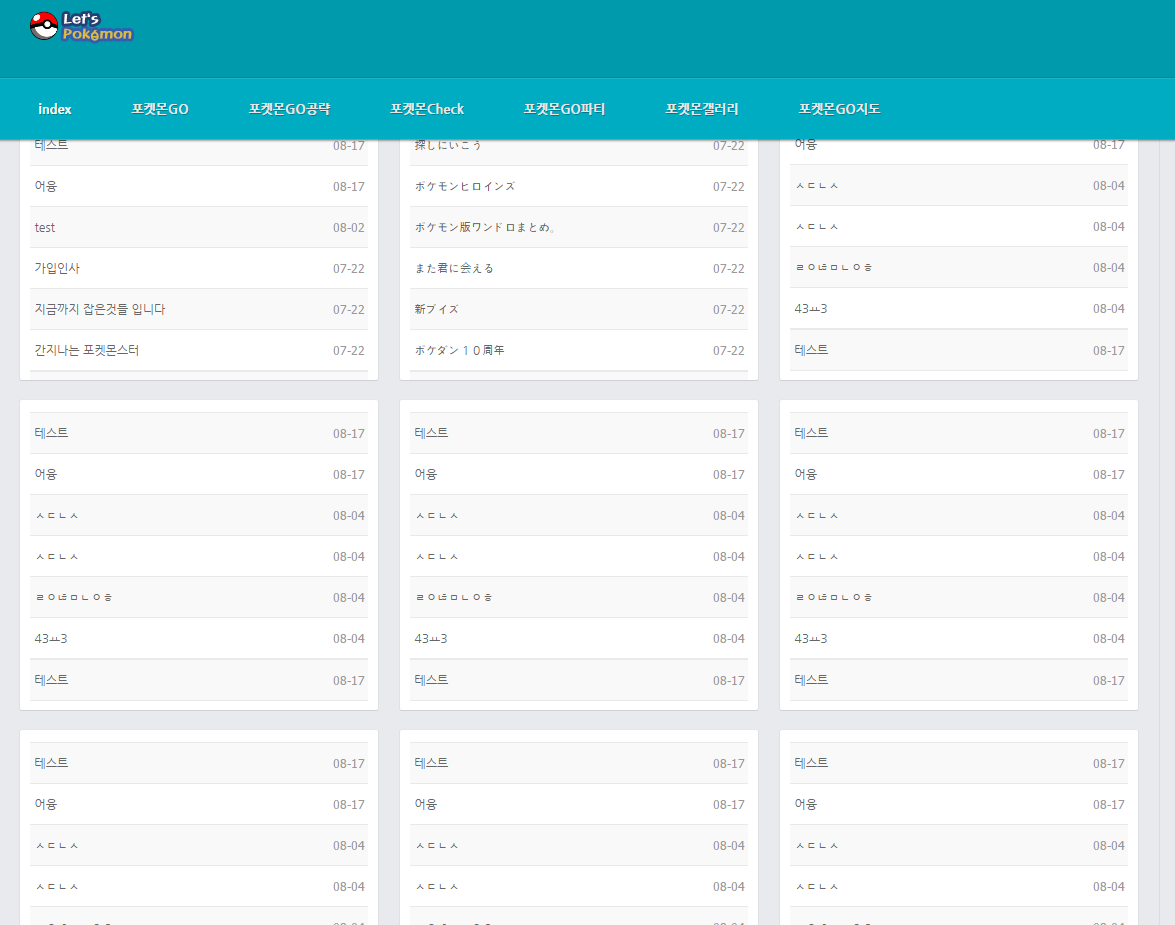Screen dimensions: 1175x925
Task: Navigate to 포켓몬갤러리
Action: coord(702,109)
